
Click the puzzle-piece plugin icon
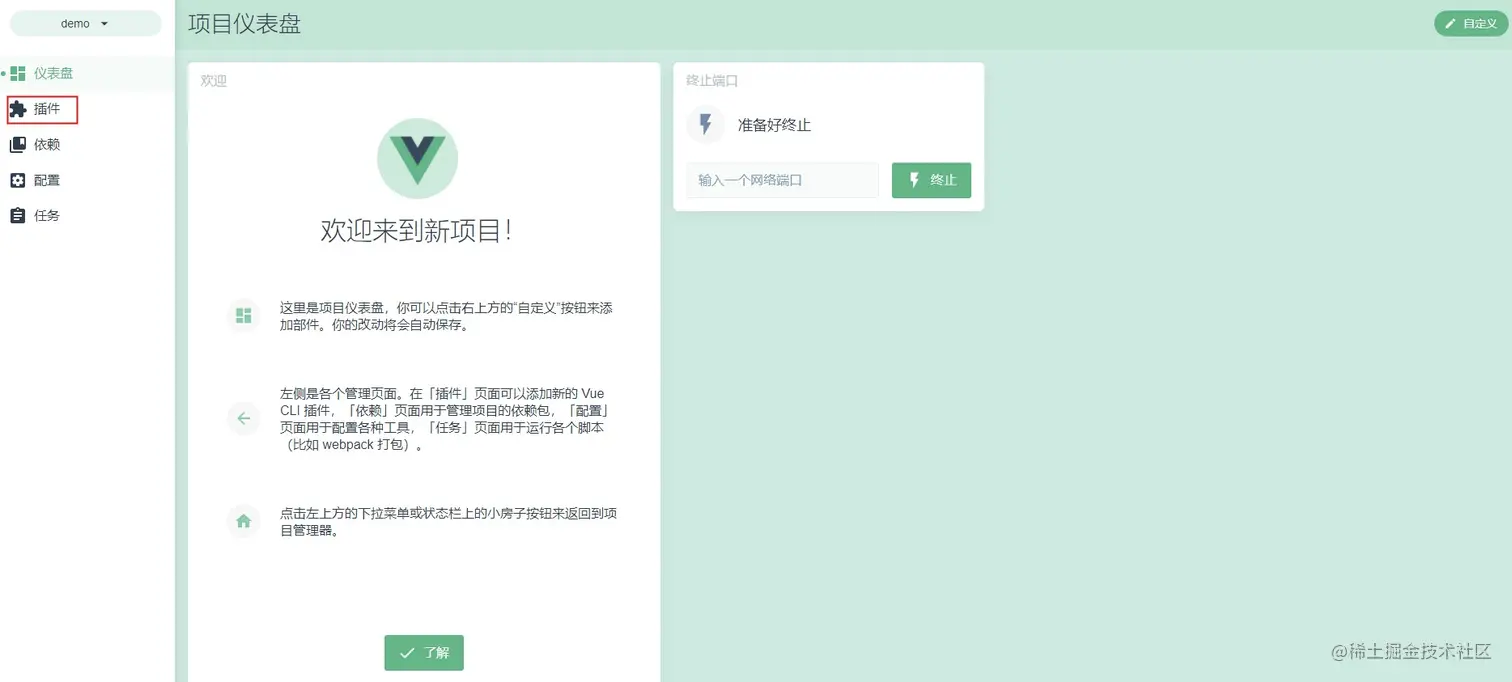[18, 109]
